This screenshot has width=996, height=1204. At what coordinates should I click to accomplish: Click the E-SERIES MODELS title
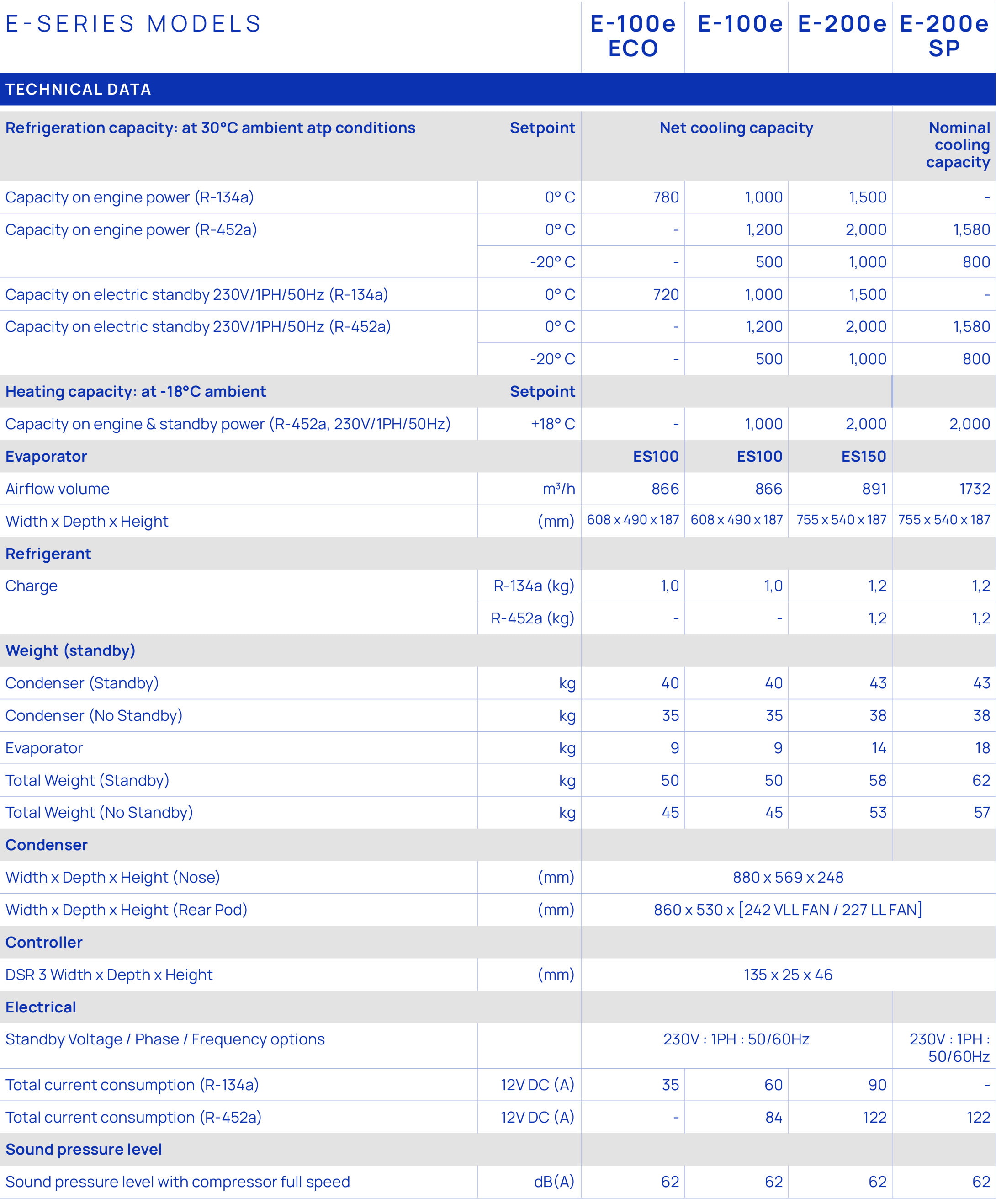coord(133,24)
